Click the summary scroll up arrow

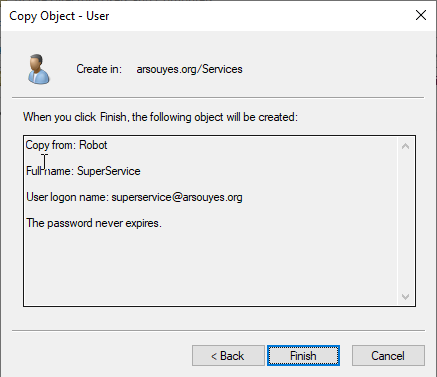click(405, 146)
